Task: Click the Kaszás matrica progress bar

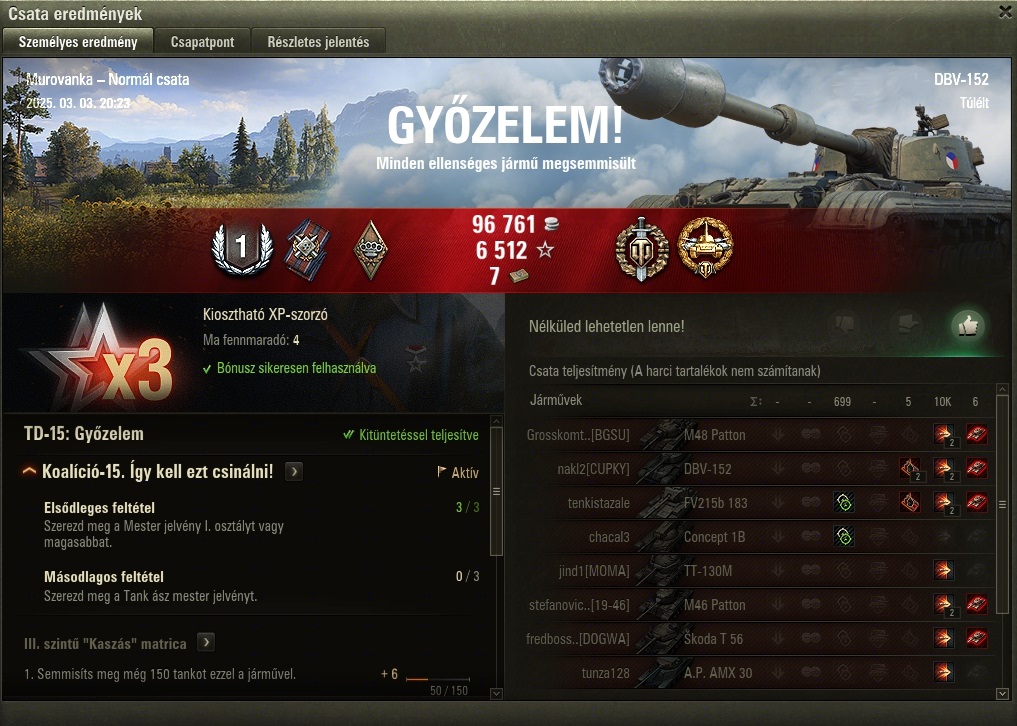Action: pyautogui.click(x=438, y=679)
